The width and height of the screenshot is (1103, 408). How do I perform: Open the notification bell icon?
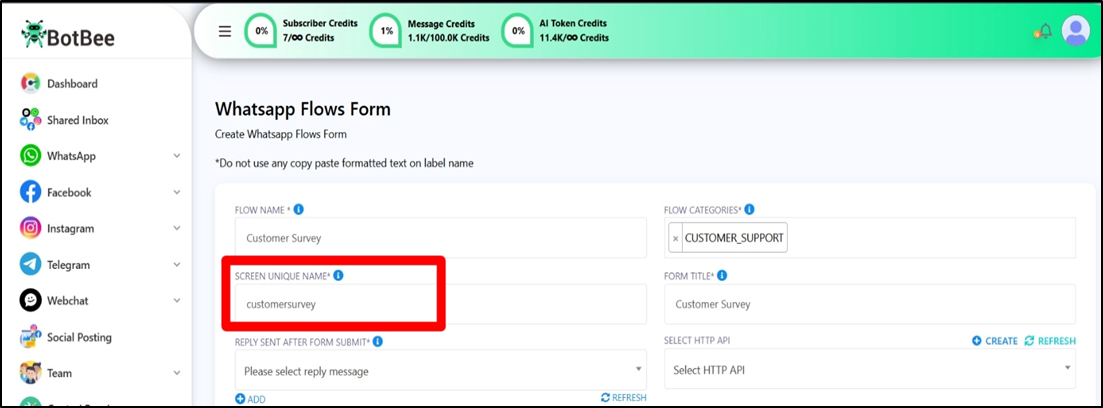1043,31
